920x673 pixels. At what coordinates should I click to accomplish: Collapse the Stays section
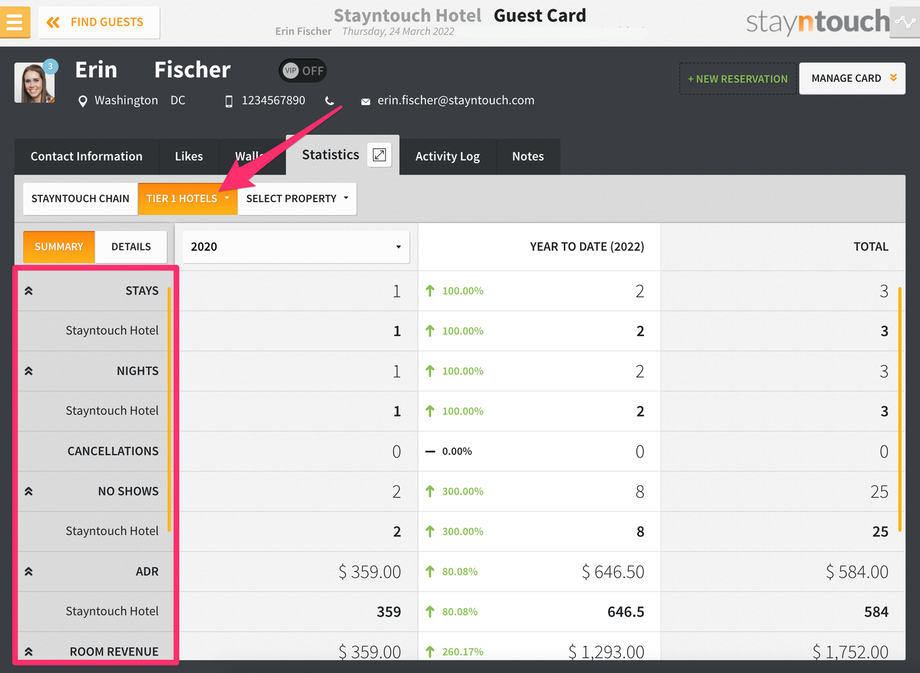click(x=28, y=291)
